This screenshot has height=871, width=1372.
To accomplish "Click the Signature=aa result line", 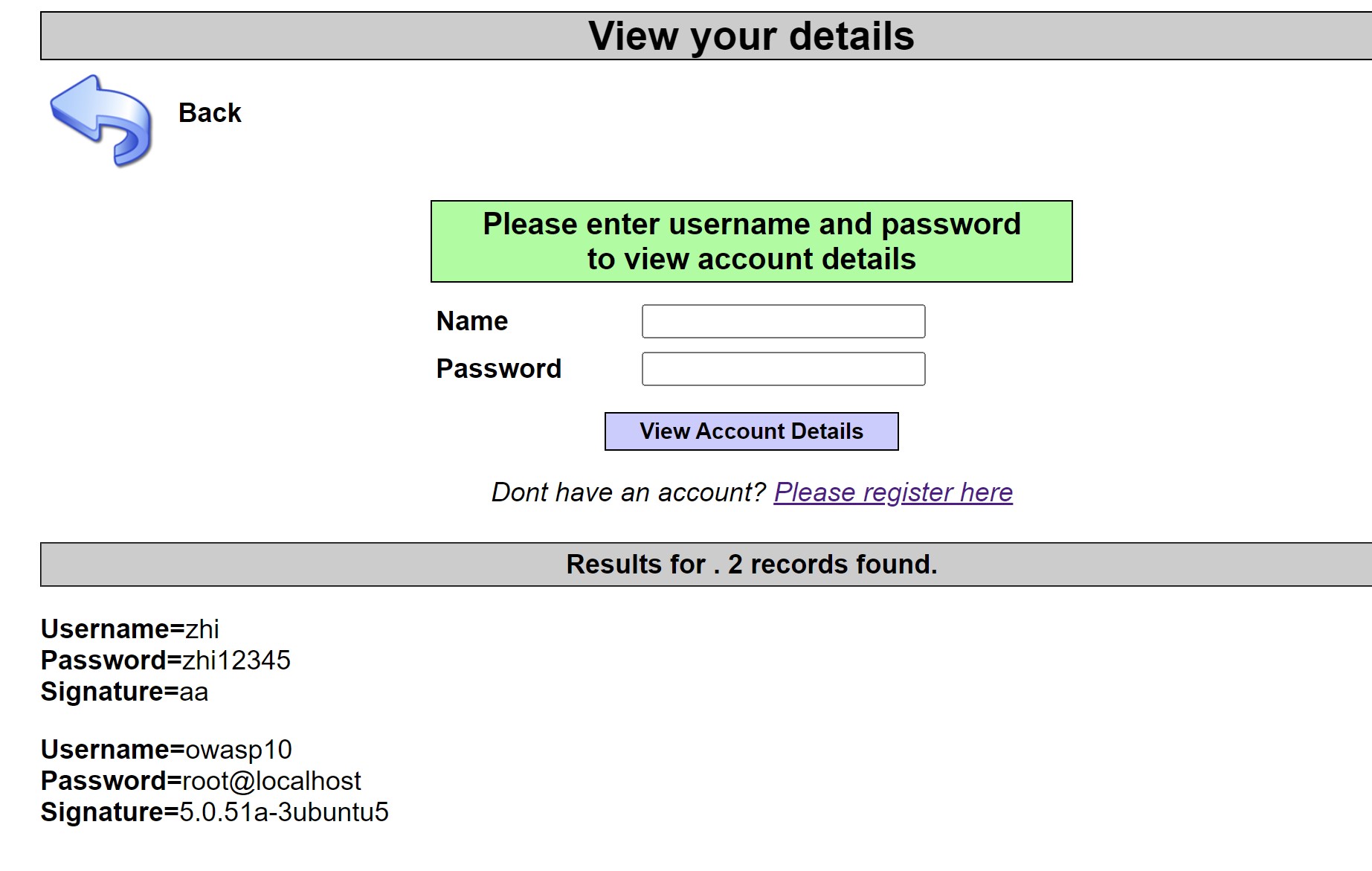I will (x=124, y=692).
